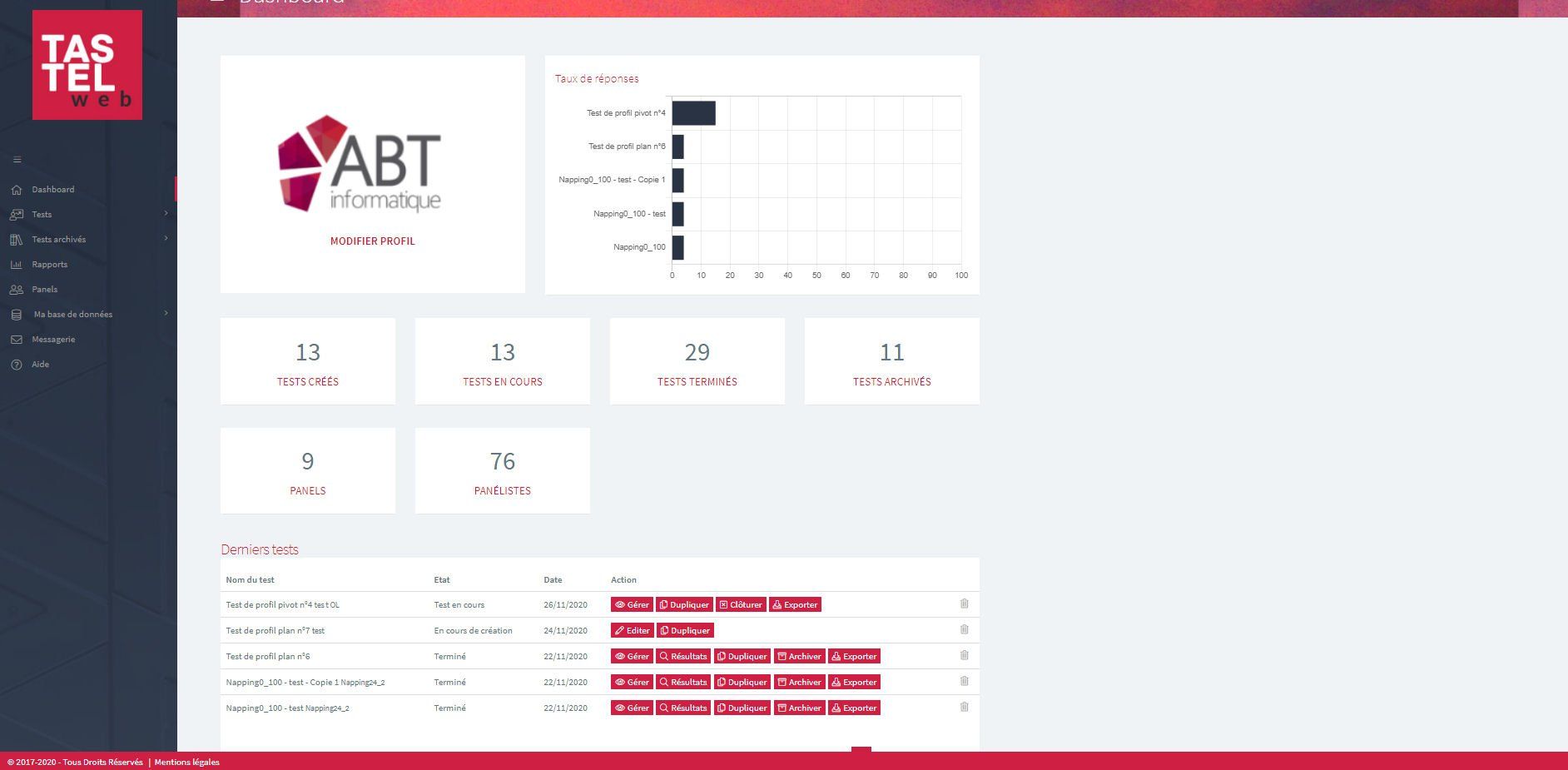The height and width of the screenshot is (770, 1568).
Task: Delete 'Test de profil plan n°6' via trash icon
Action: [964, 656]
